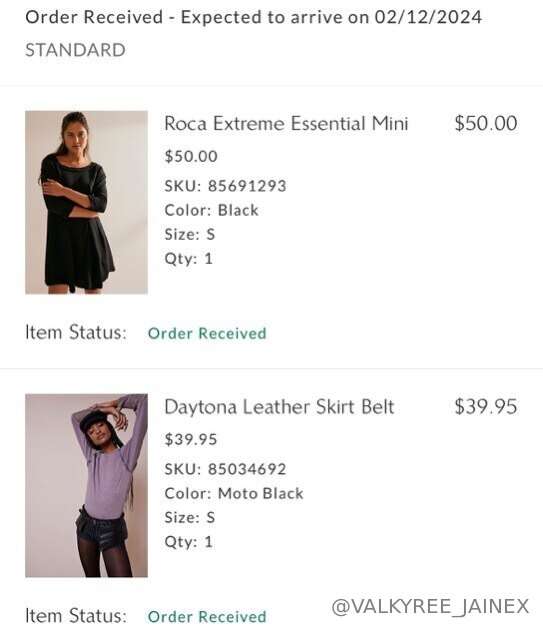543x631 pixels.
Task: Select the second item's Order Received status
Action: click(207, 617)
